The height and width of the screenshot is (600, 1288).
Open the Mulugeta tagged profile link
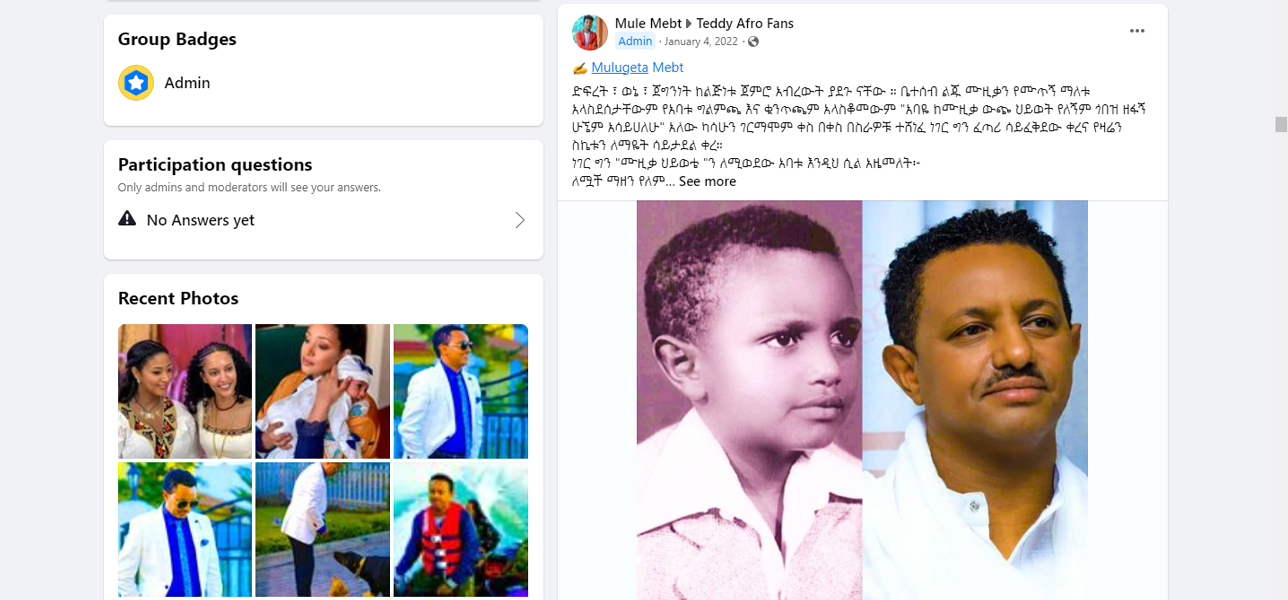(619, 67)
